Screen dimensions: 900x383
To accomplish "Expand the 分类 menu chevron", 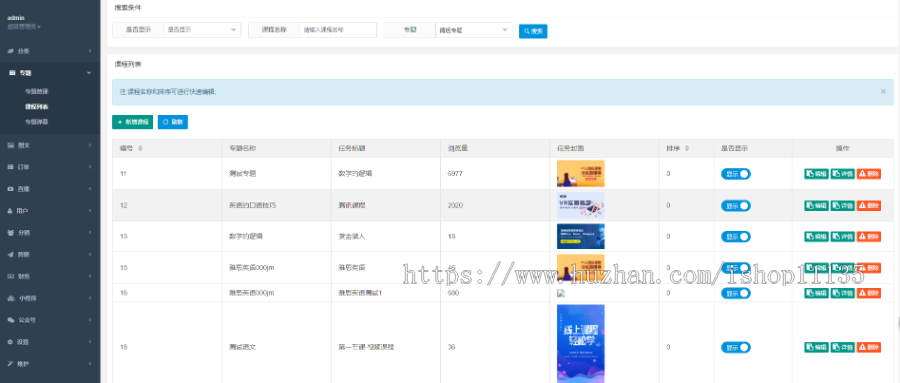I will click(90, 51).
